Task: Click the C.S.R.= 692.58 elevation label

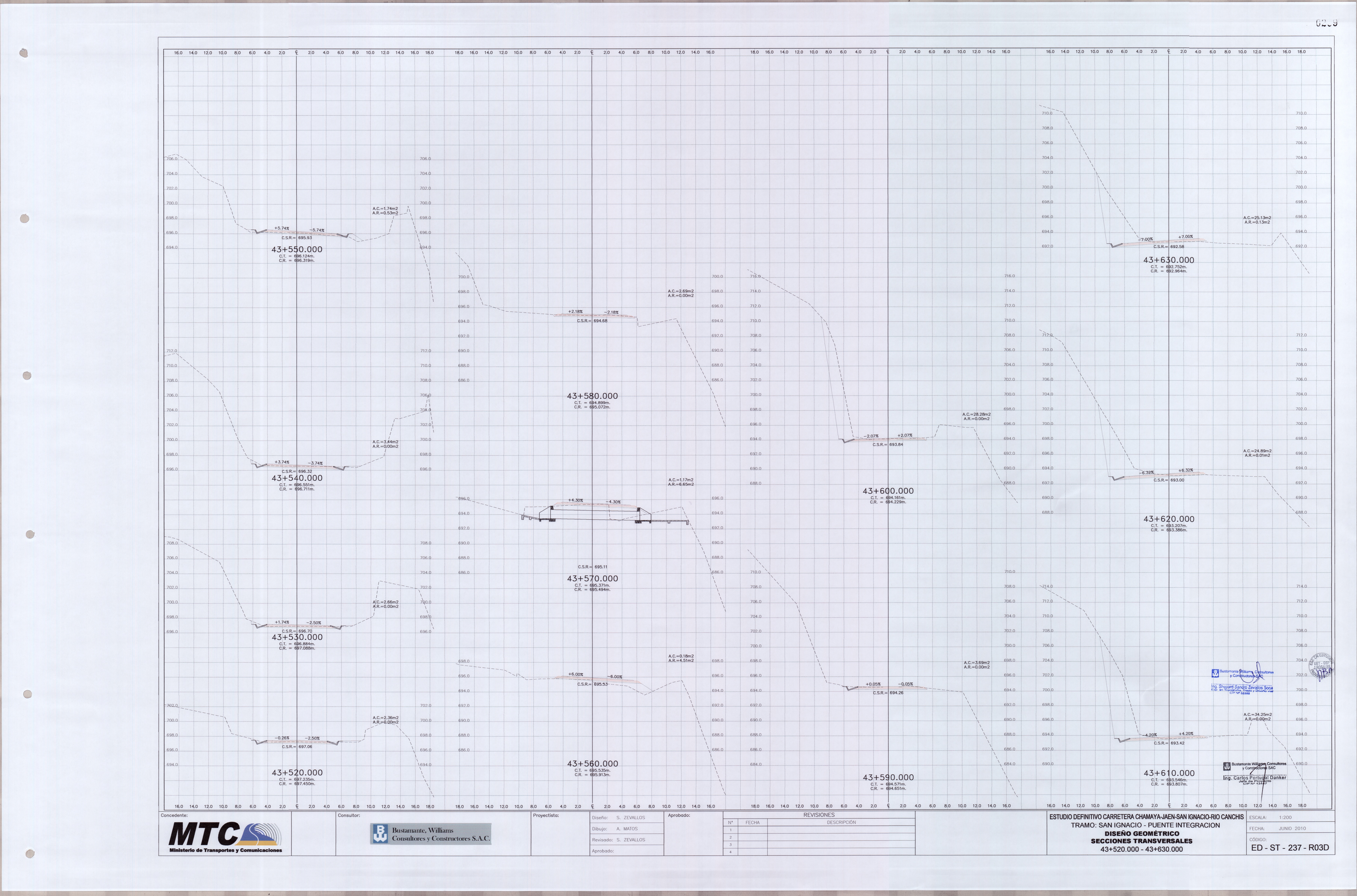Action: pos(1168,247)
